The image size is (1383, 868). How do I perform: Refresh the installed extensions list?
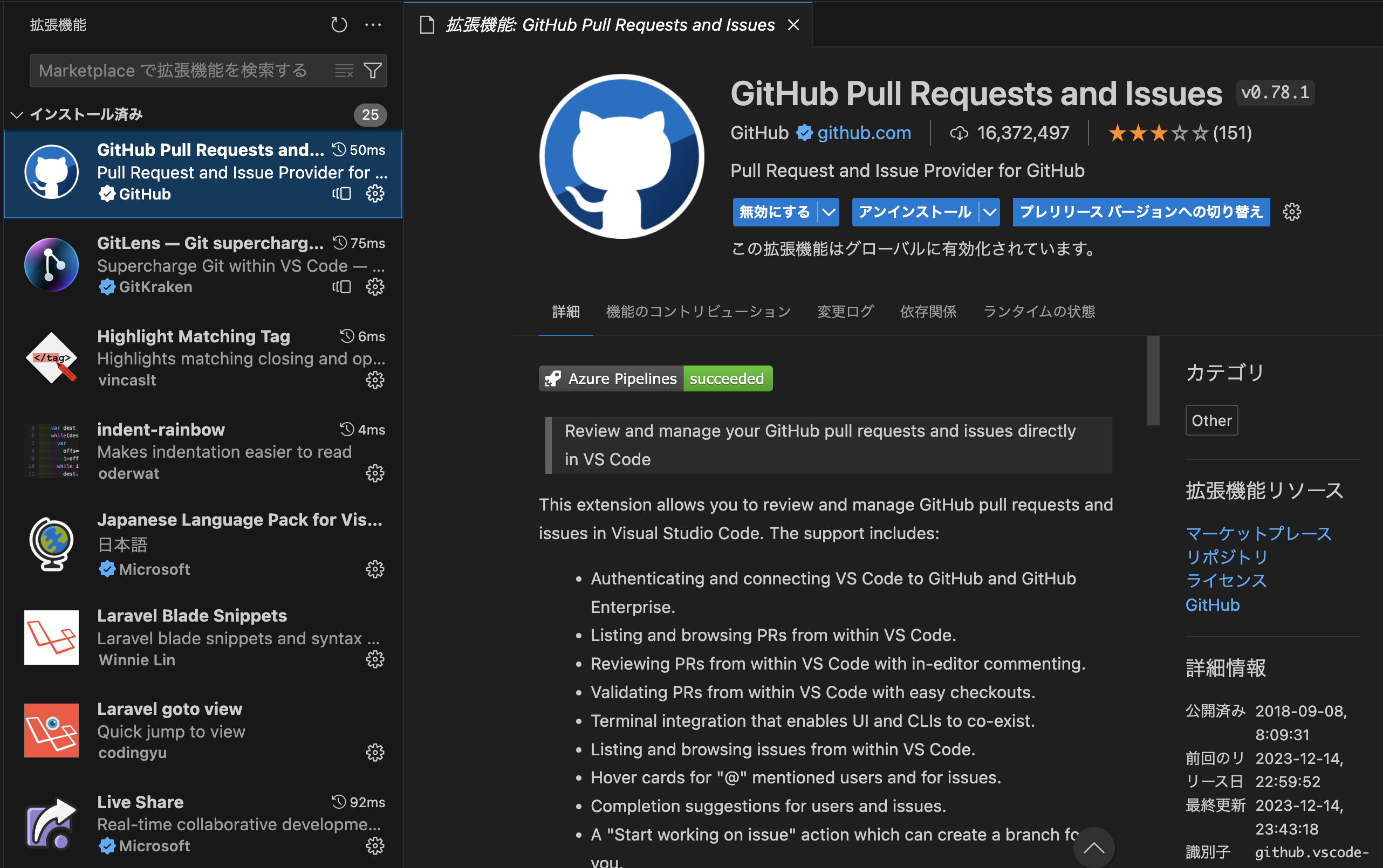tap(339, 25)
